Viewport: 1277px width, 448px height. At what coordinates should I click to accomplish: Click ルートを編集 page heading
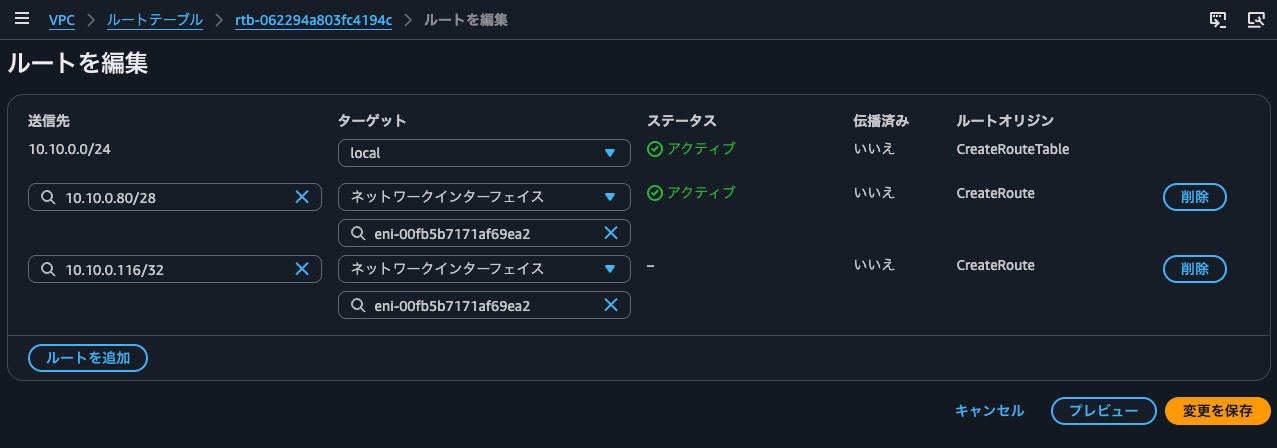pyautogui.click(x=78, y=63)
